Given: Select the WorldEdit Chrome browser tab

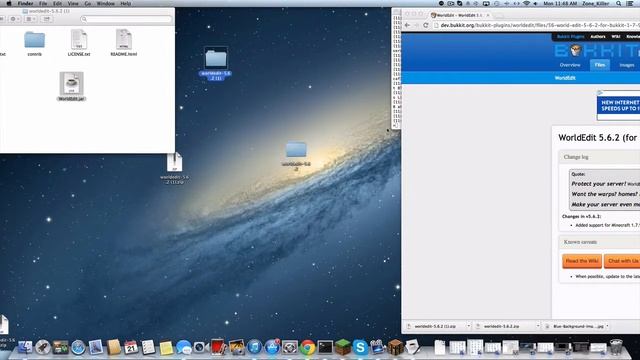Looking at the screenshot, I should pyautogui.click(x=459, y=15).
